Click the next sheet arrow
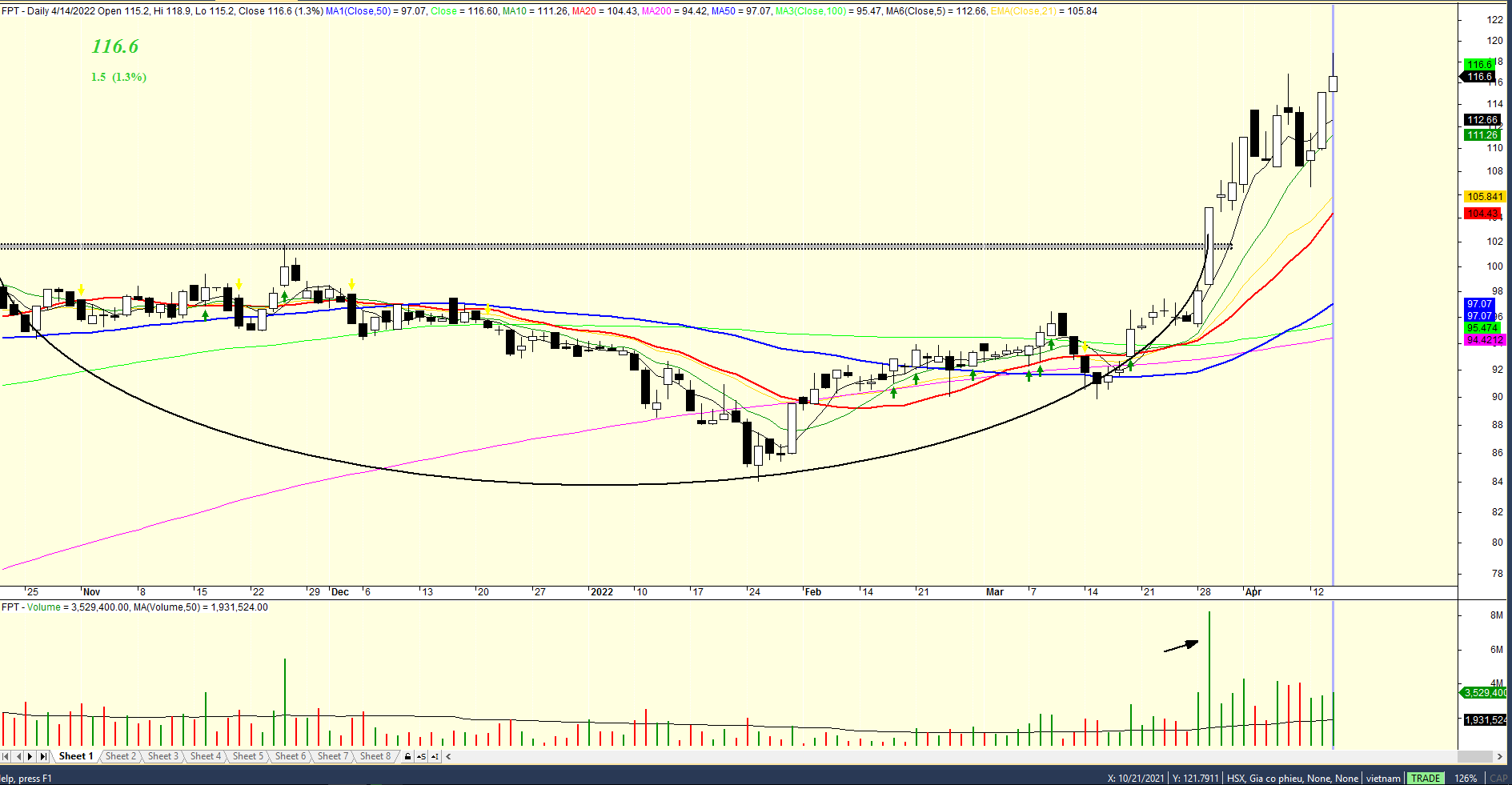Image resolution: width=1512 pixels, height=785 pixels. pos(30,756)
